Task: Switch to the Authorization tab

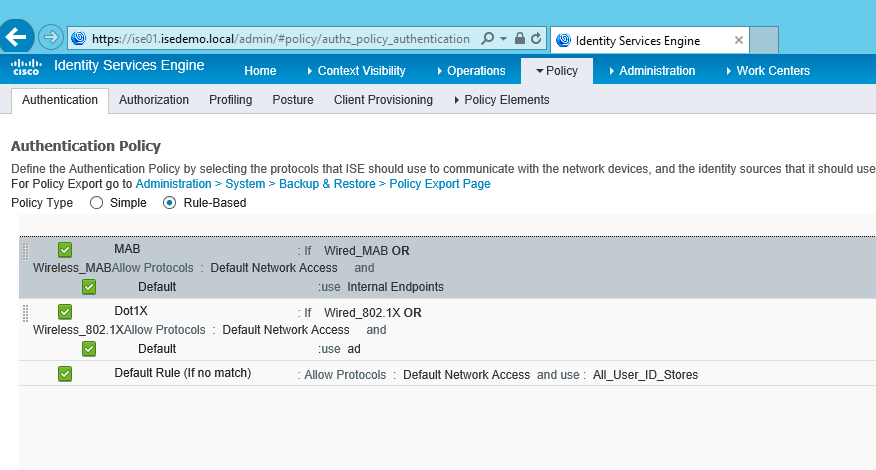Action: [154, 100]
